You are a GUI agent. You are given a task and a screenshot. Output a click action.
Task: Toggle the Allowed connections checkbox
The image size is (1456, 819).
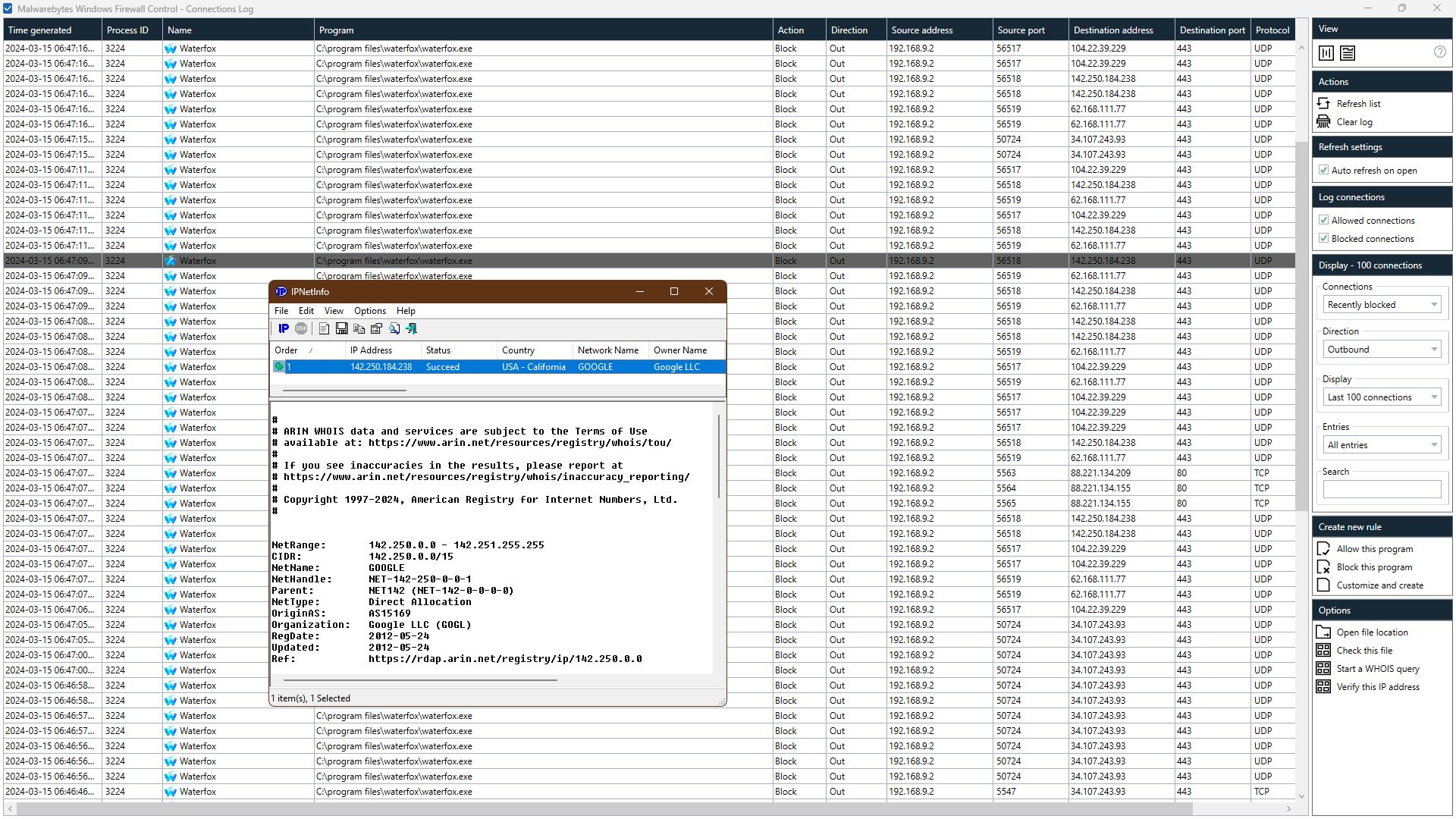click(x=1323, y=221)
